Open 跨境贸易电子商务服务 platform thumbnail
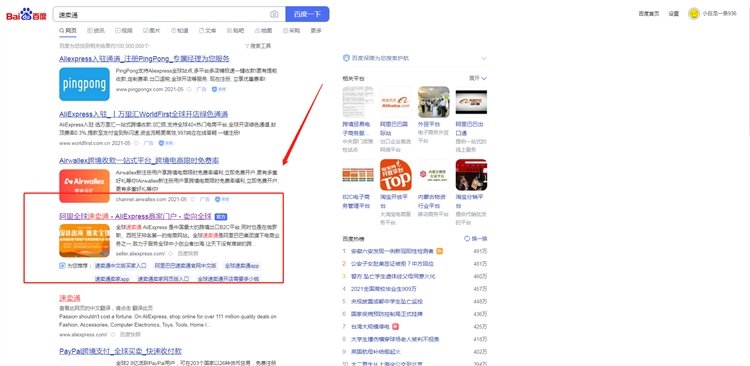 coord(358,102)
